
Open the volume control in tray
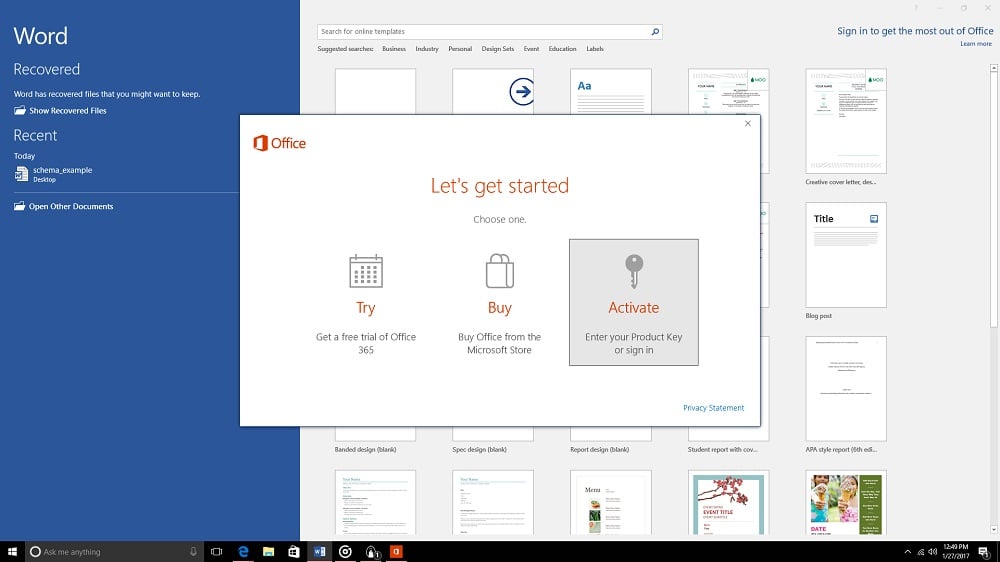click(x=932, y=552)
